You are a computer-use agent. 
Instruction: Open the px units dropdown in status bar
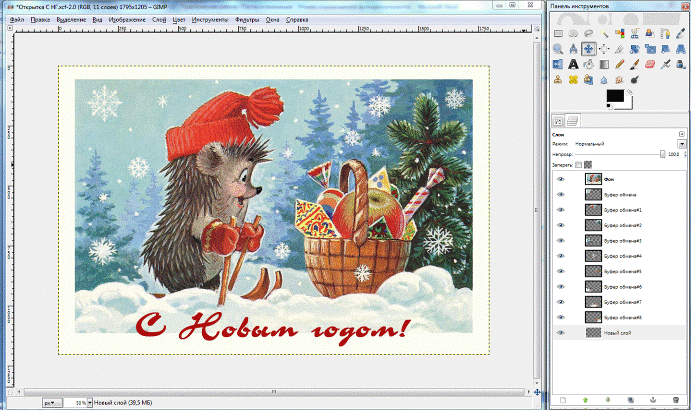50,401
